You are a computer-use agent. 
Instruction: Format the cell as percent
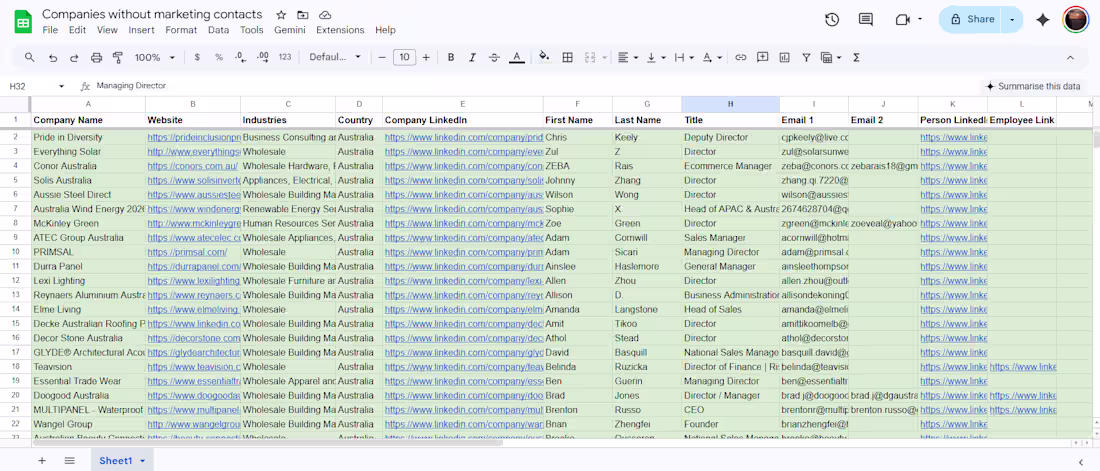219,58
